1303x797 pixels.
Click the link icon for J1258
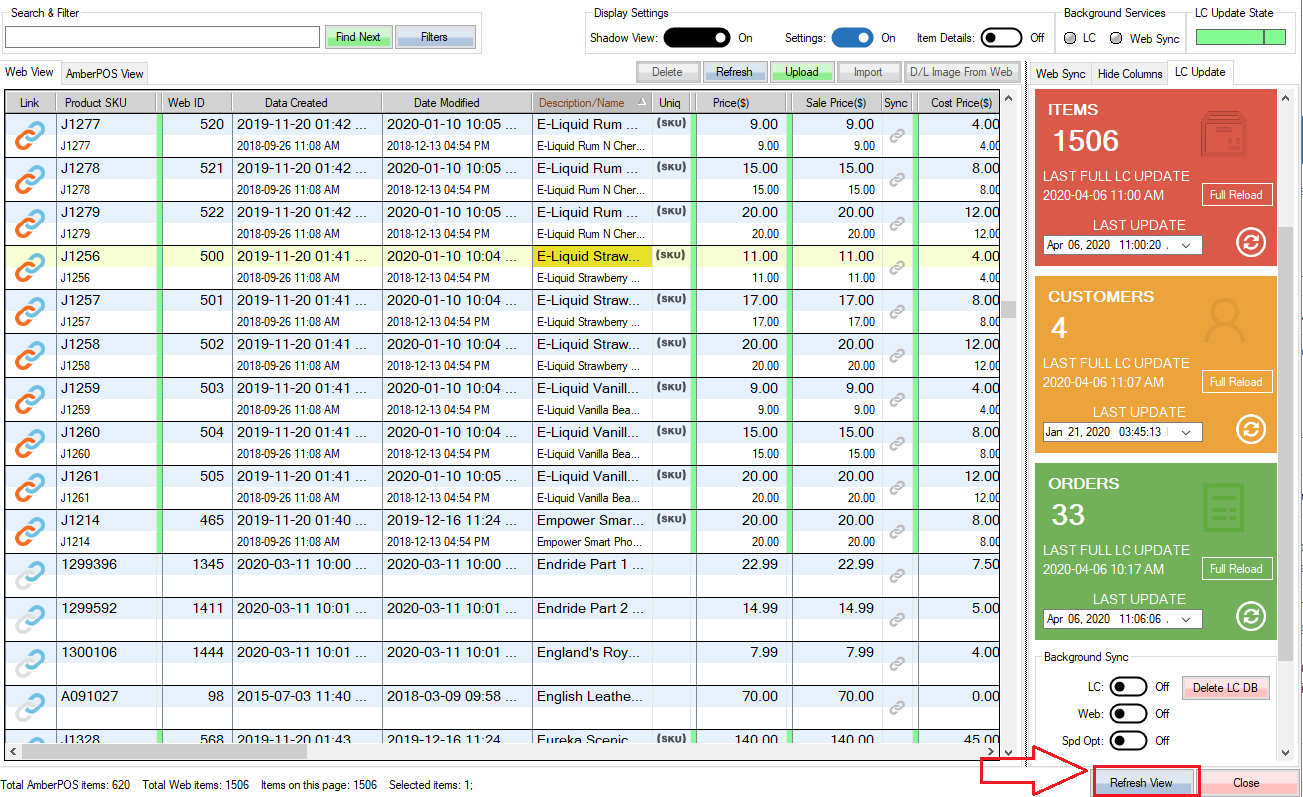(x=30, y=355)
